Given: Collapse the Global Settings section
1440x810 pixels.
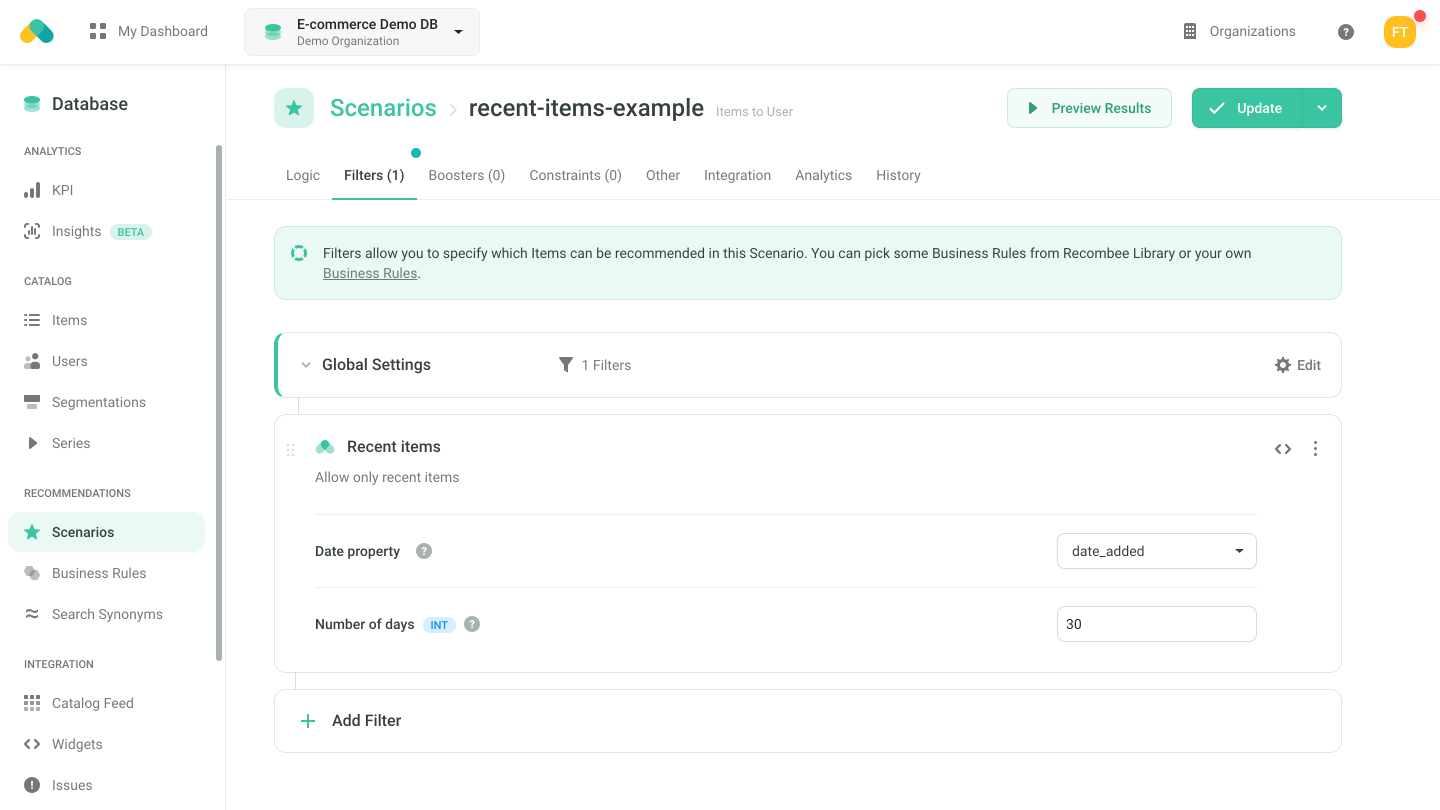Looking at the screenshot, I should click(x=306, y=365).
